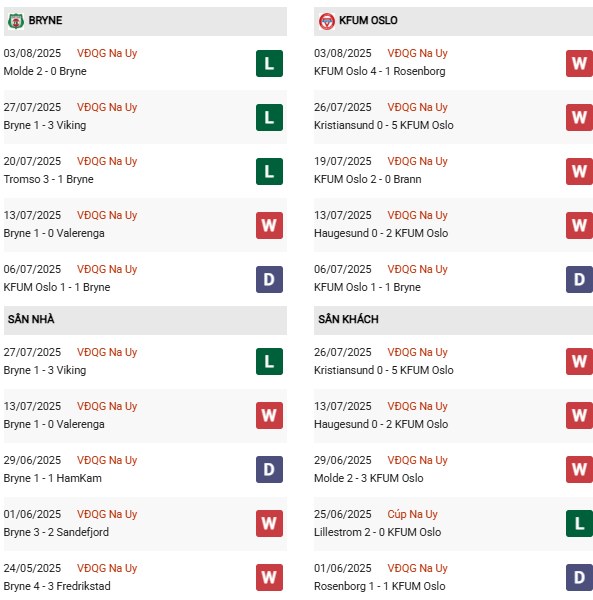
Task: Open match KFUM Oslo 2 - 0 Brann
Action: point(368,179)
